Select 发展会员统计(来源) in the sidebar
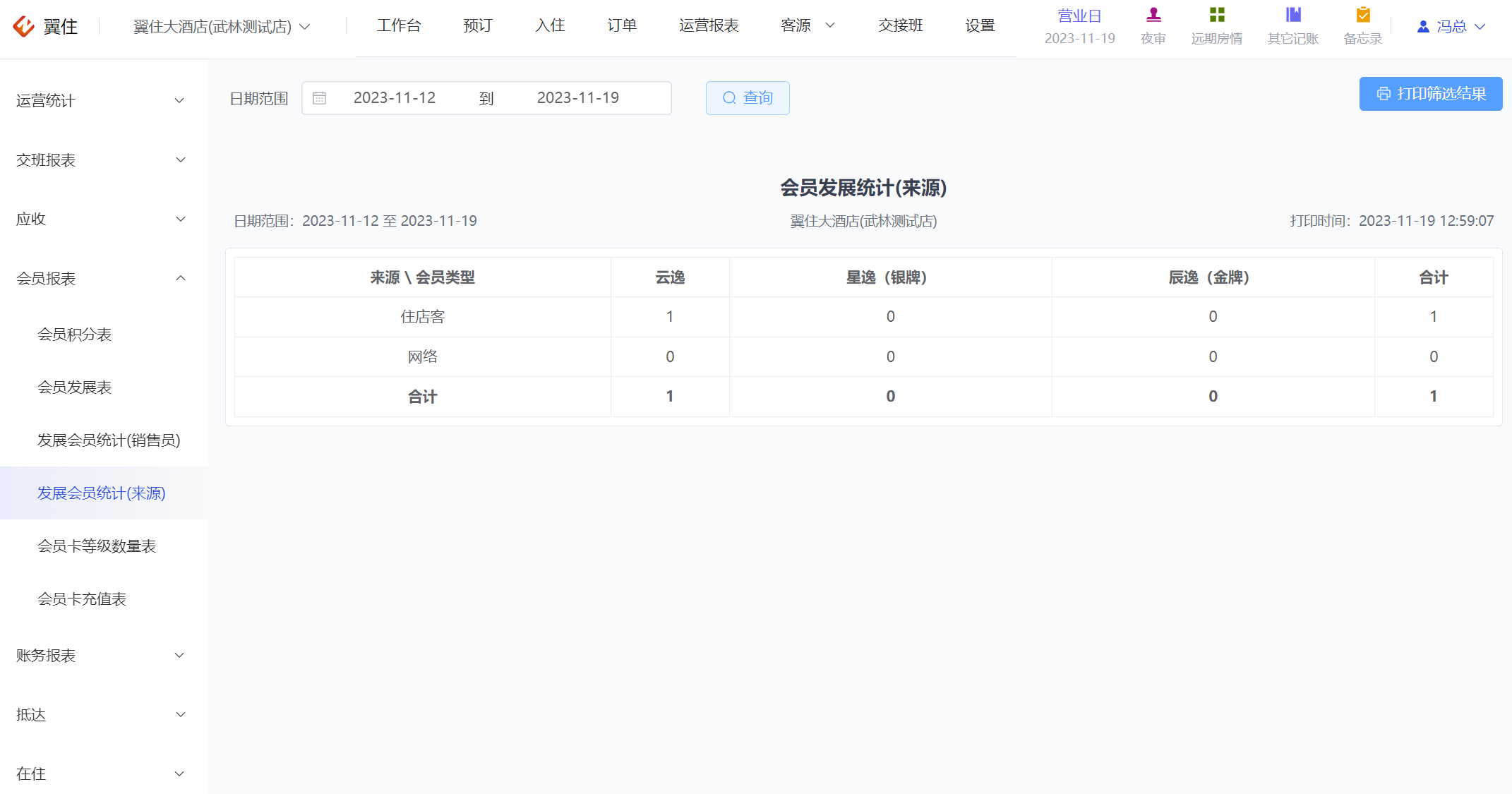Viewport: 1512px width, 794px height. click(x=104, y=493)
